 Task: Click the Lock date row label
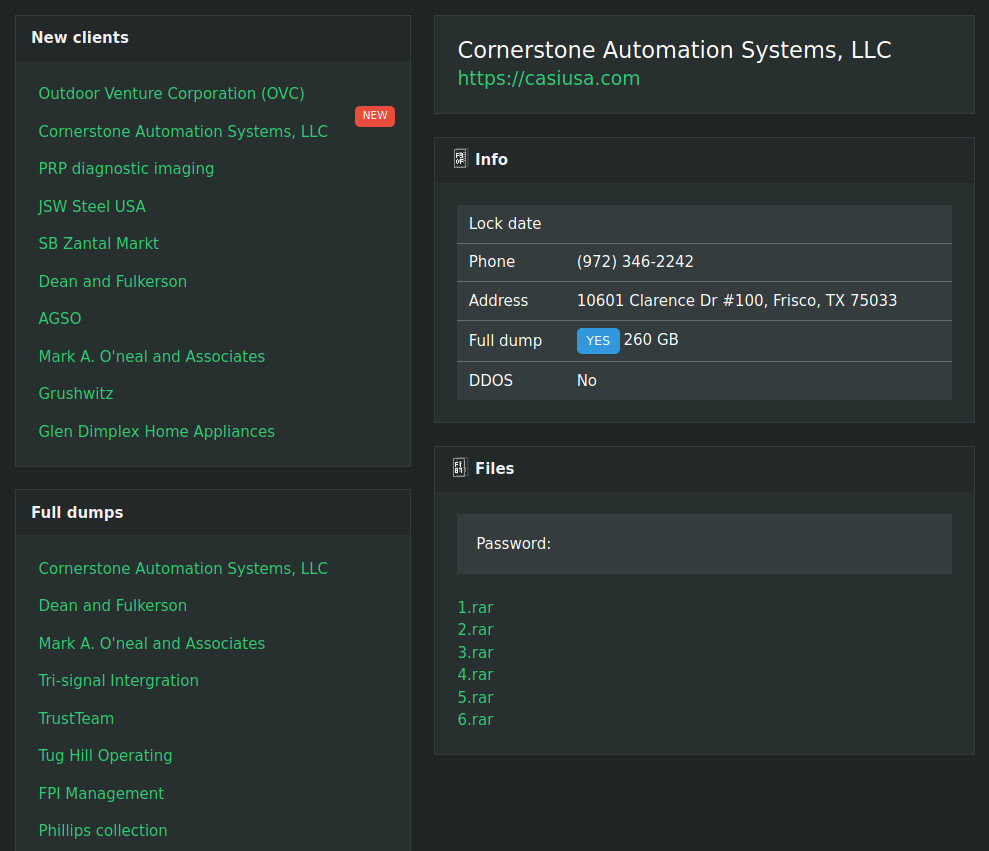click(505, 224)
